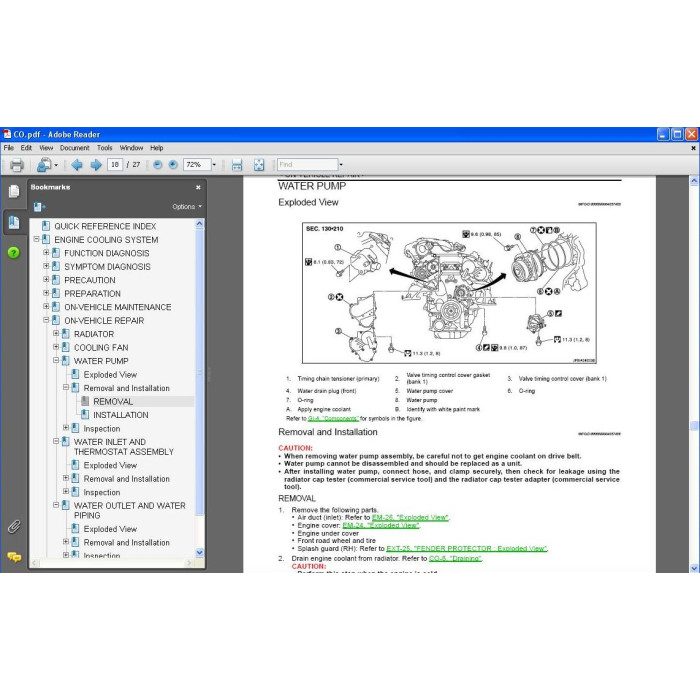Collapse ON-VEHICLE REPAIR bookmark node
The height and width of the screenshot is (700, 700).
(x=46, y=320)
